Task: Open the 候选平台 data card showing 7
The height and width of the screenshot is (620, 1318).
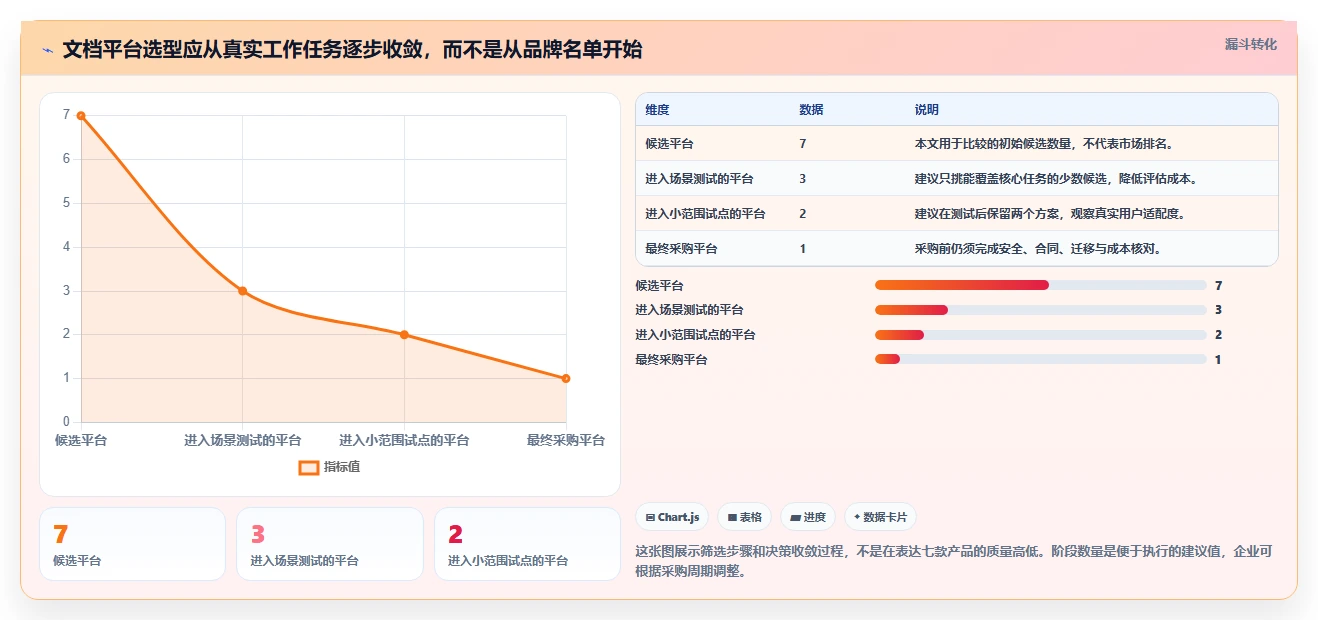Action: (x=132, y=544)
